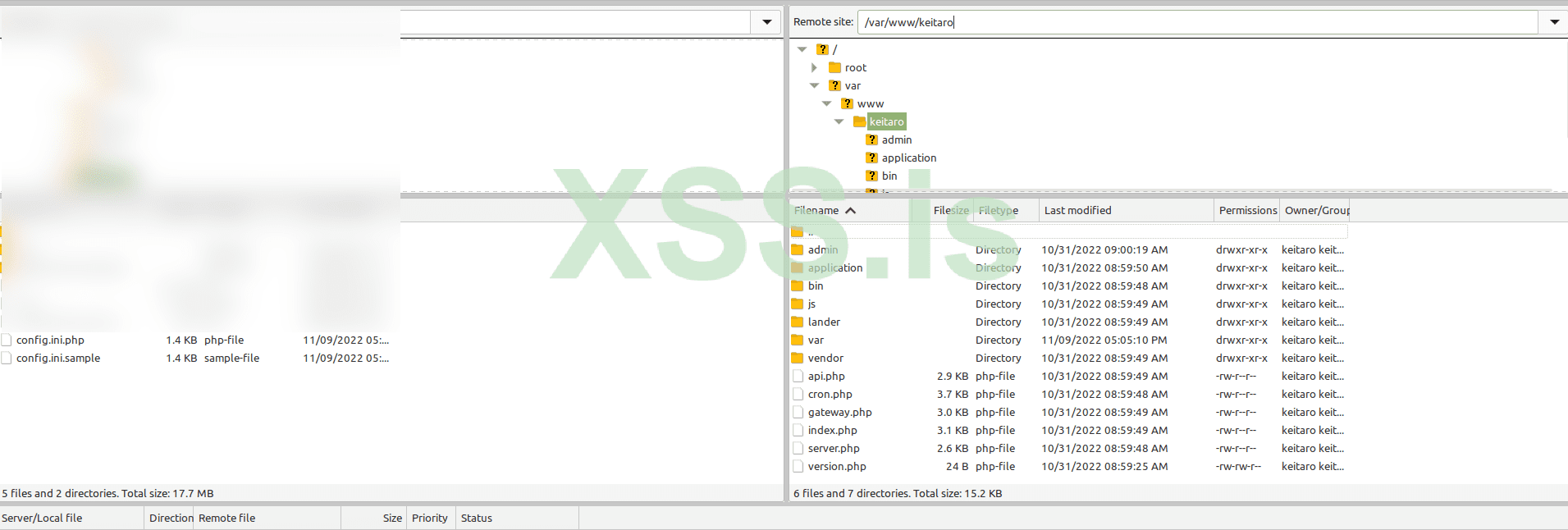Image resolution: width=1568 pixels, height=530 pixels.
Task: Sort remote list by Filename column
Action: (849, 211)
